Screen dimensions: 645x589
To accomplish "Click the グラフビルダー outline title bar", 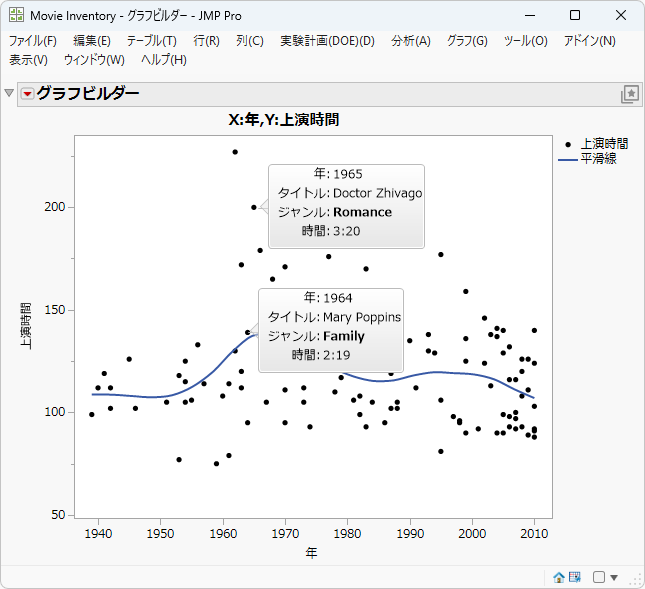I will click(x=330, y=94).
